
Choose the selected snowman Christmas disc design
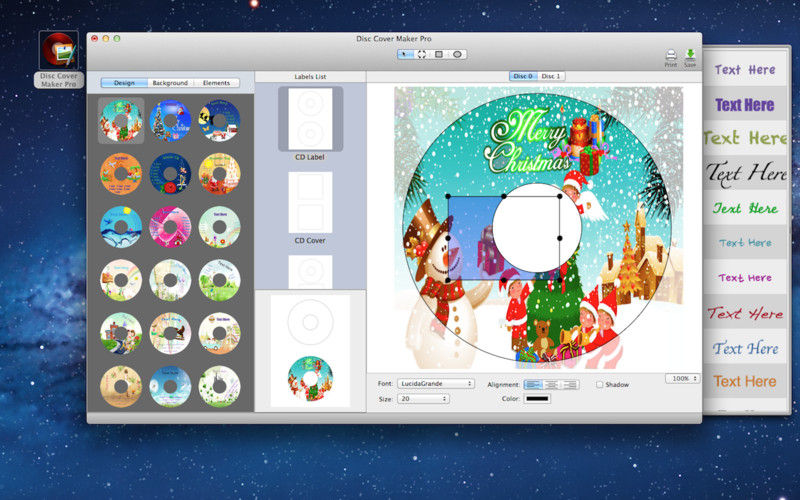(x=121, y=120)
